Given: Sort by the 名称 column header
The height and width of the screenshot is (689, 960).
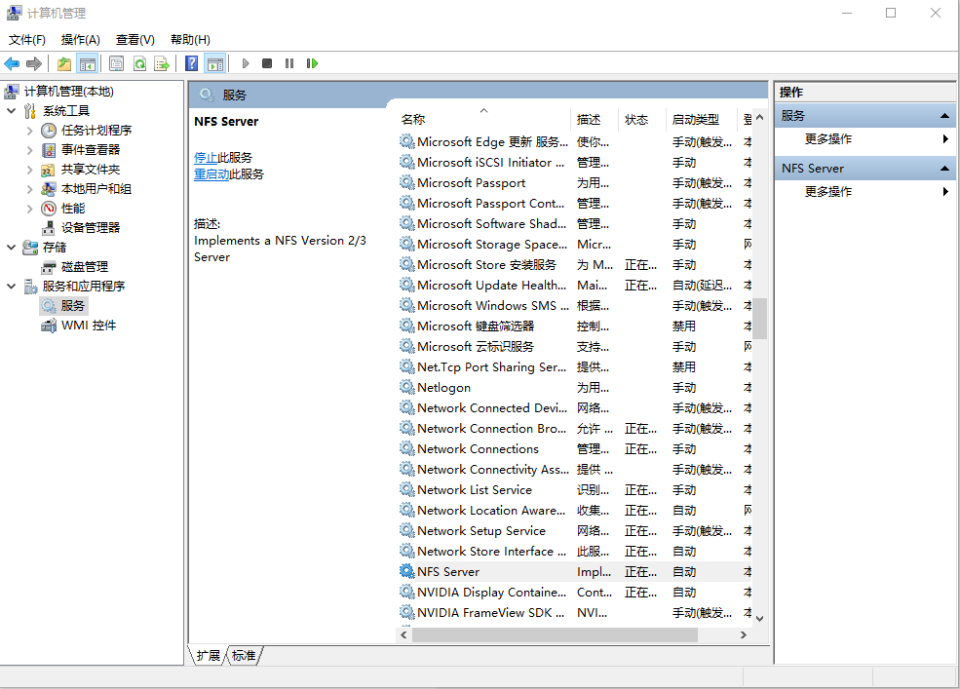Looking at the screenshot, I should pyautogui.click(x=484, y=119).
